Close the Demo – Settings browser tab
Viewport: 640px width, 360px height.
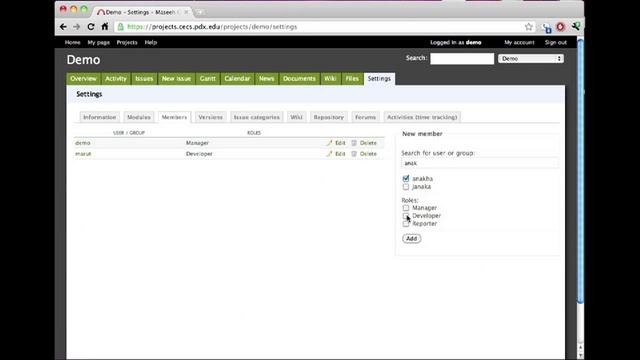pos(186,12)
